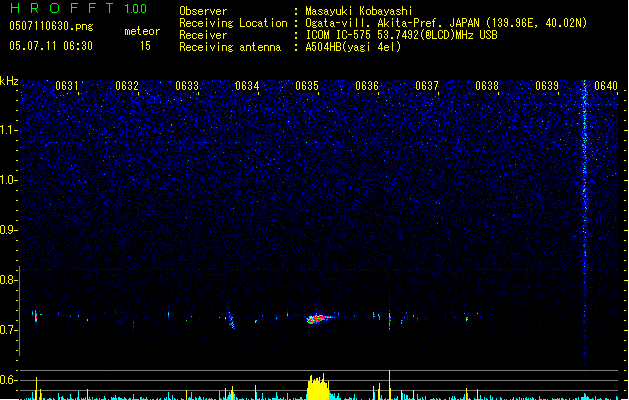Click the HROFFT 1.0.0 title text

point(78,8)
